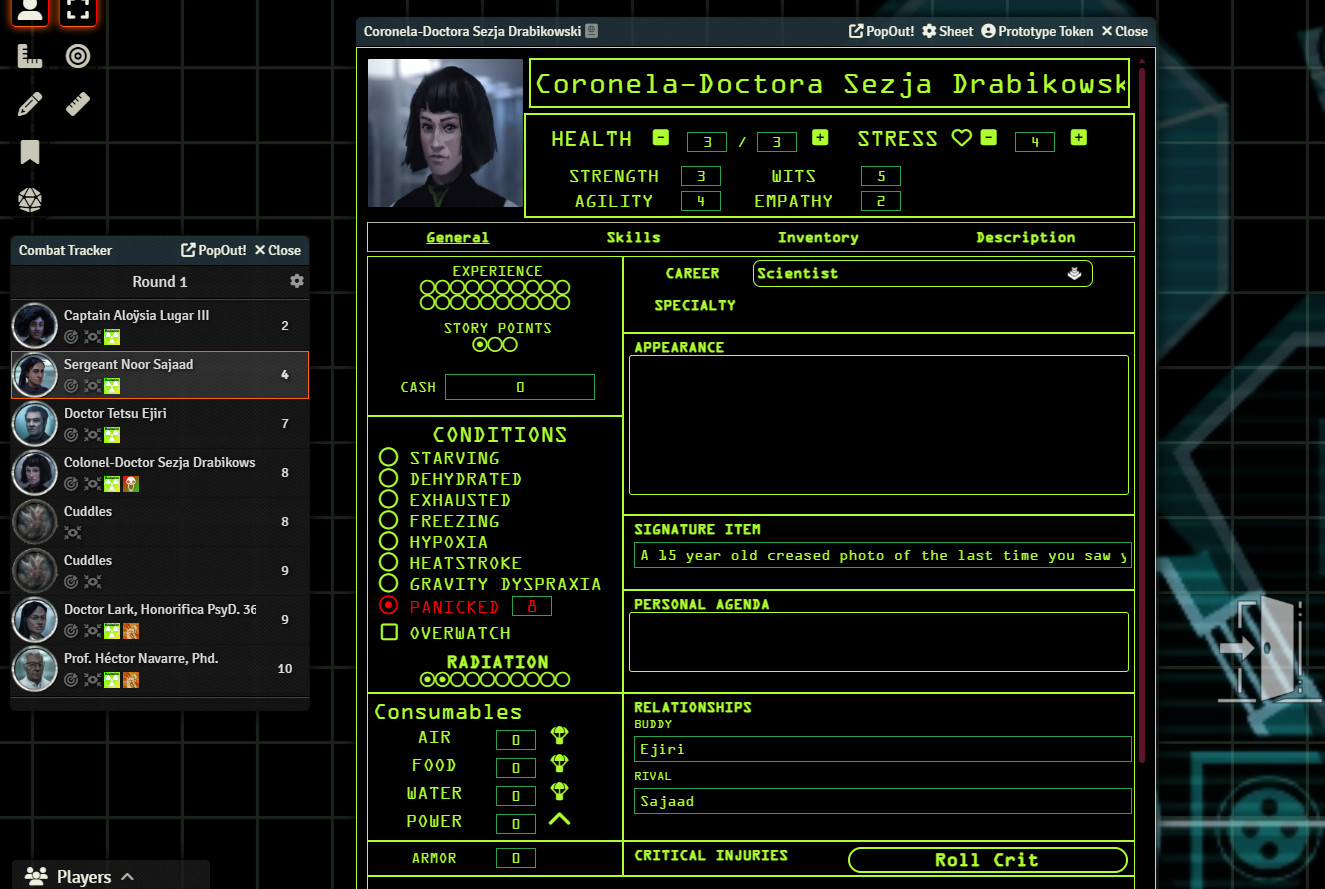Switch to the General tab

pos(458,237)
